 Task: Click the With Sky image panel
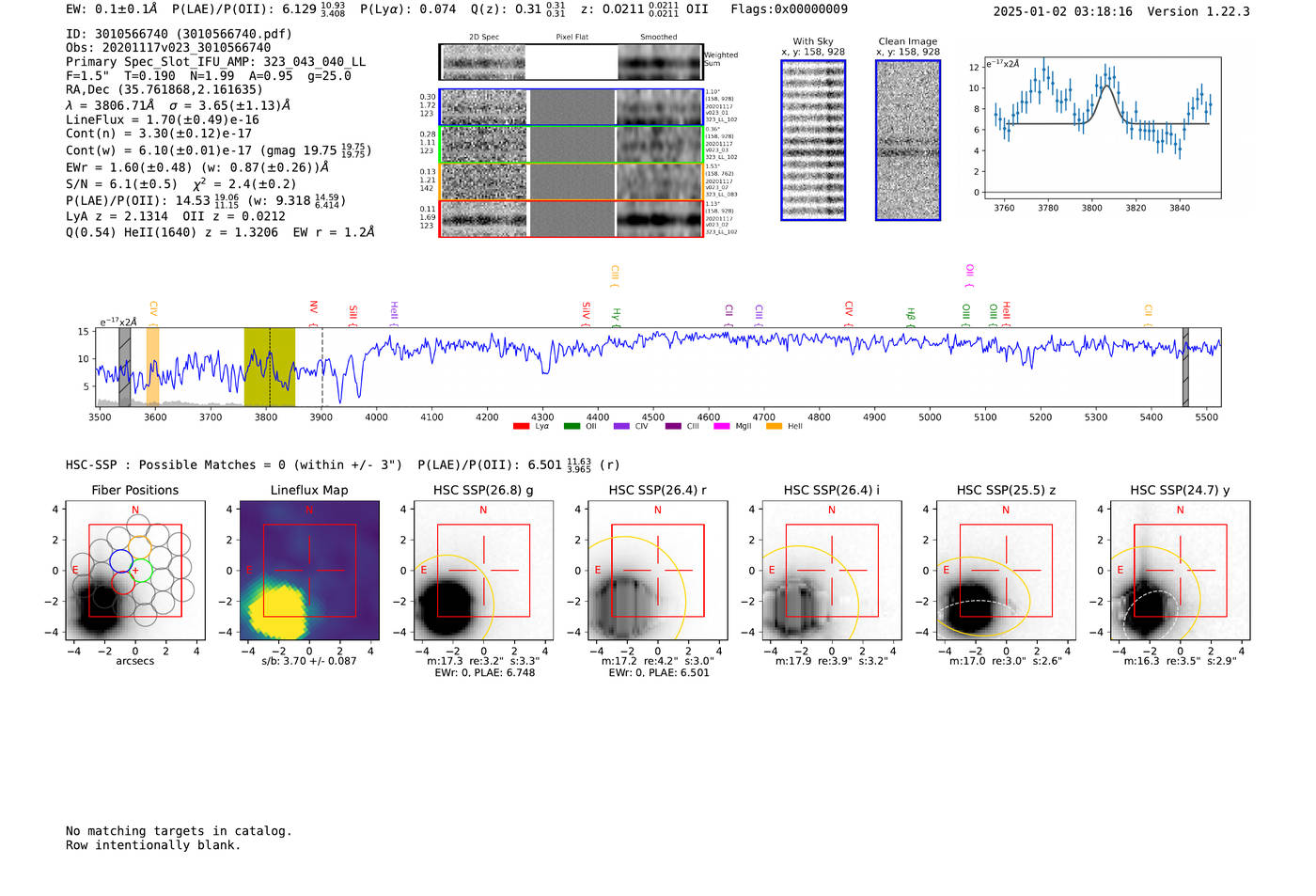tap(813, 140)
